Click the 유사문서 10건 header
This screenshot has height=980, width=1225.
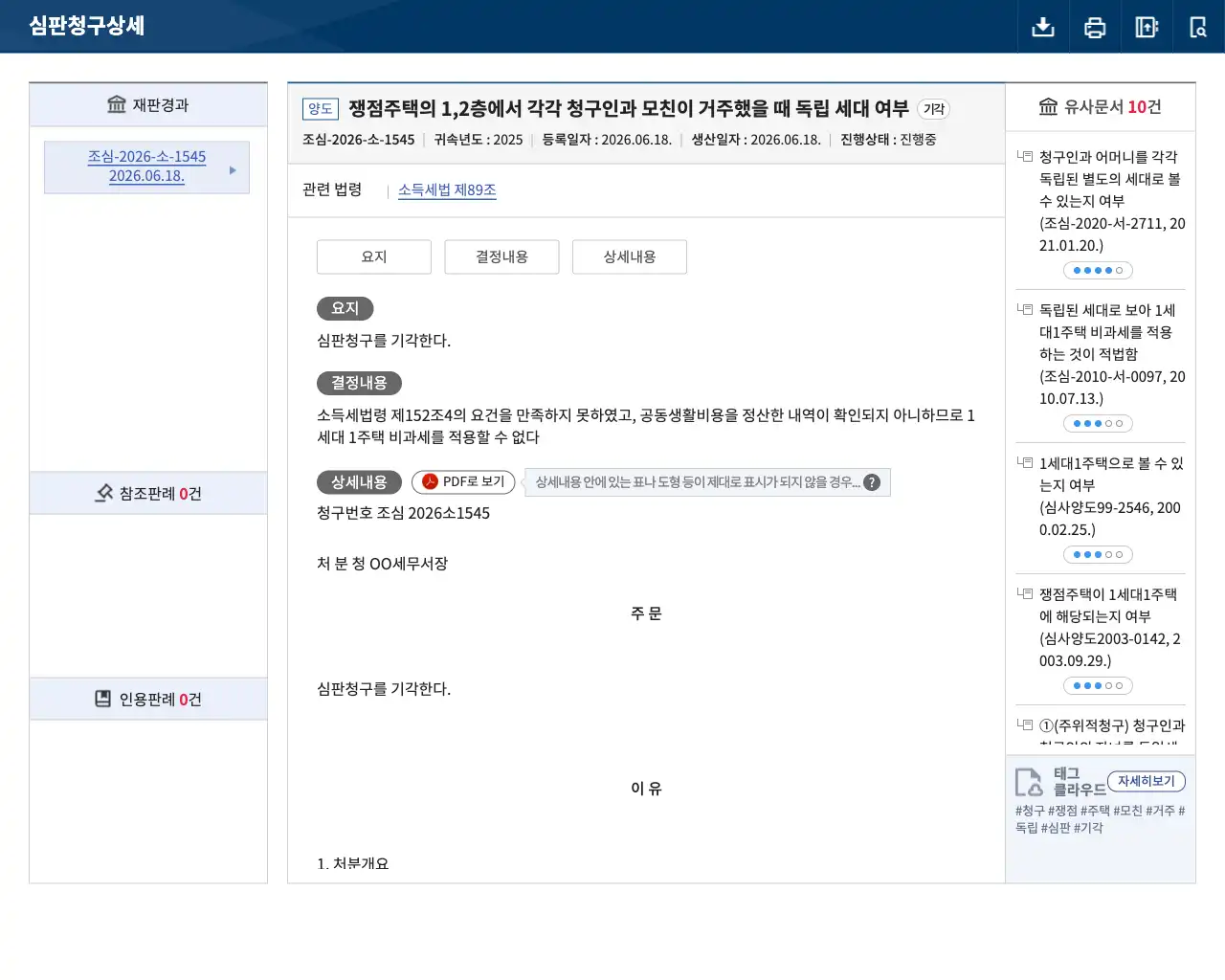[1101, 107]
